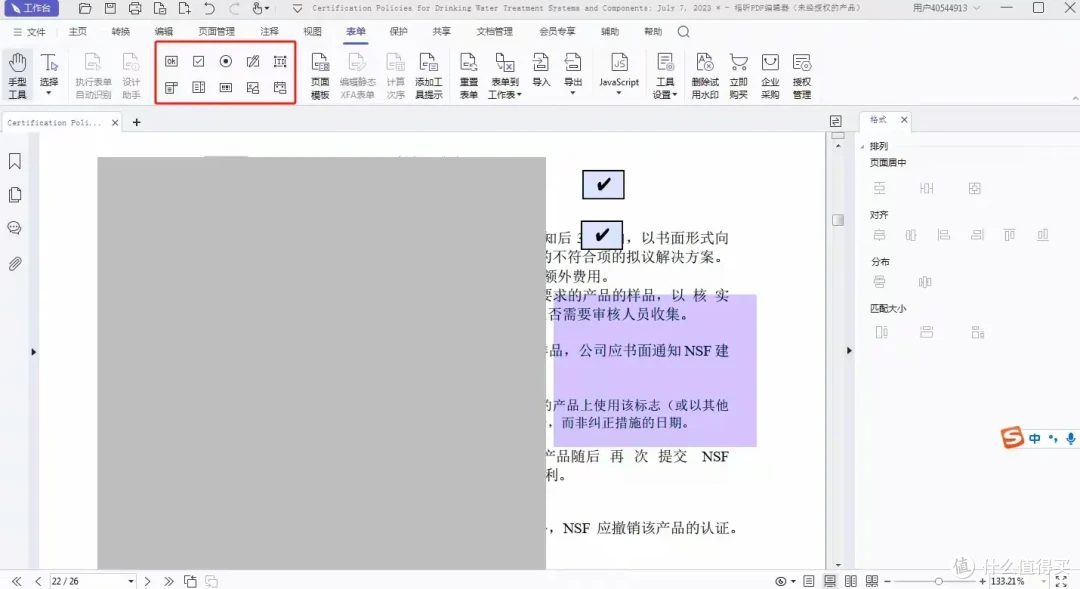This screenshot has height=589, width=1080.
Task: Click the user account 用户40544913
Action: point(946,8)
